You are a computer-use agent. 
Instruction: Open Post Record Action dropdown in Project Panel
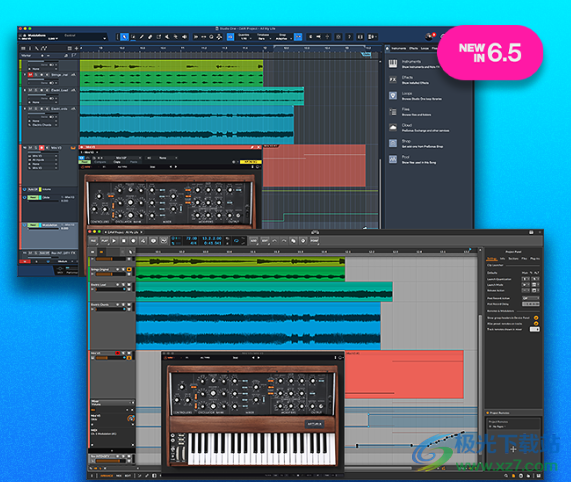pyautogui.click(x=531, y=298)
